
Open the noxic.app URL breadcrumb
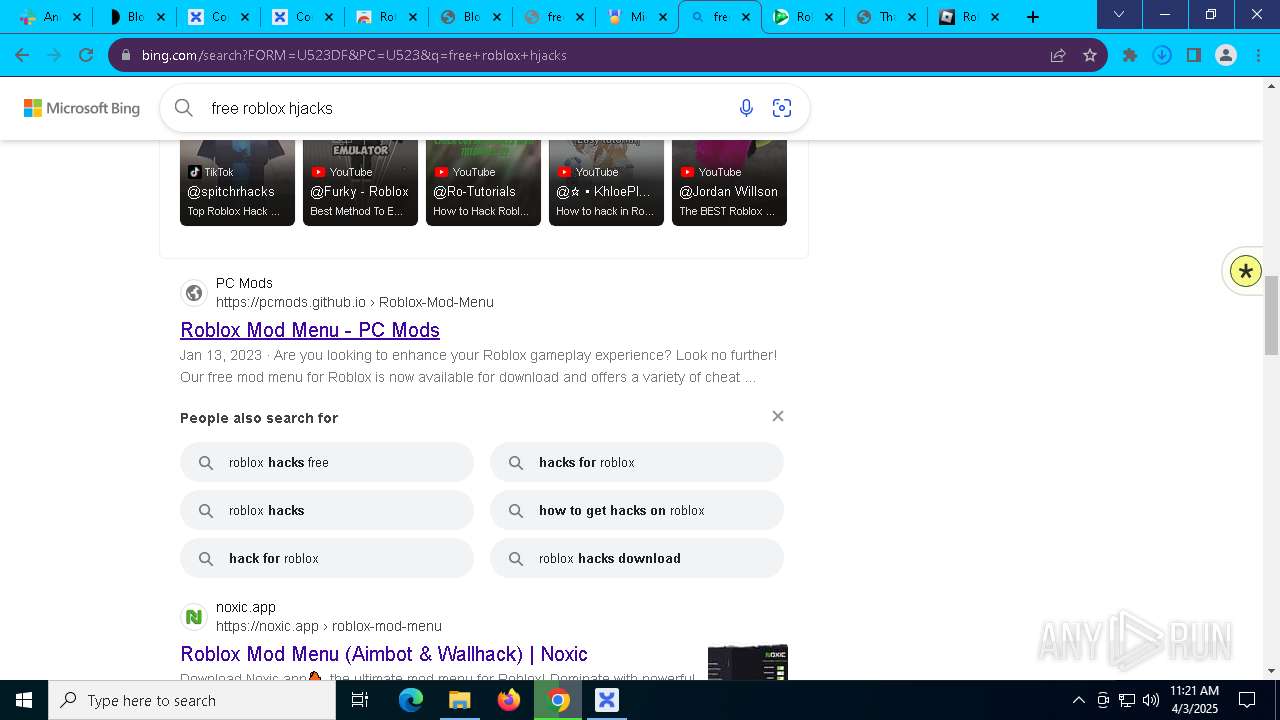tap(329, 626)
